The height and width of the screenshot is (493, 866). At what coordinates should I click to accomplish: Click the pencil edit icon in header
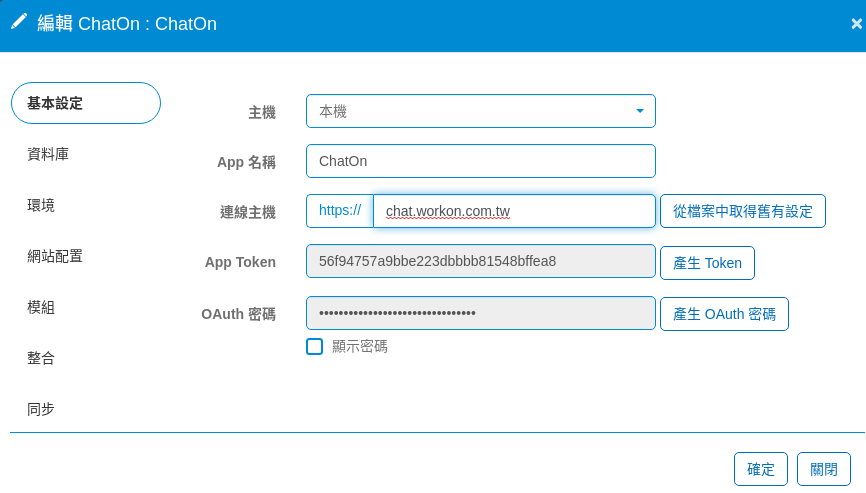(19, 22)
